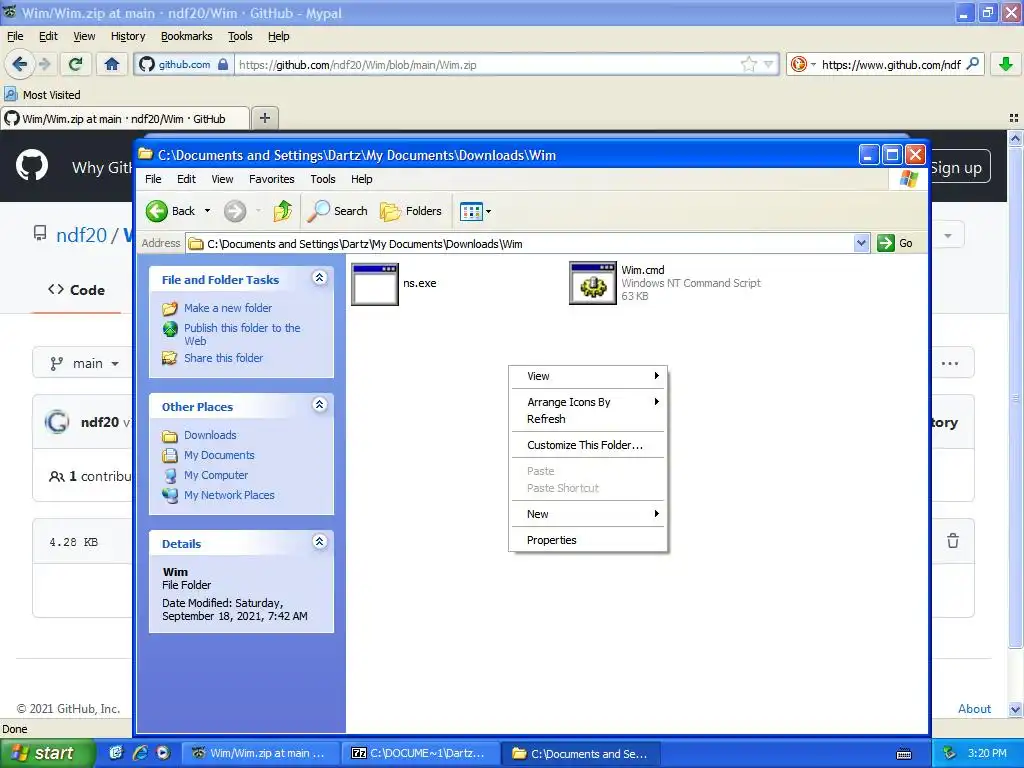Open Search in the Explorer toolbar

click(338, 211)
